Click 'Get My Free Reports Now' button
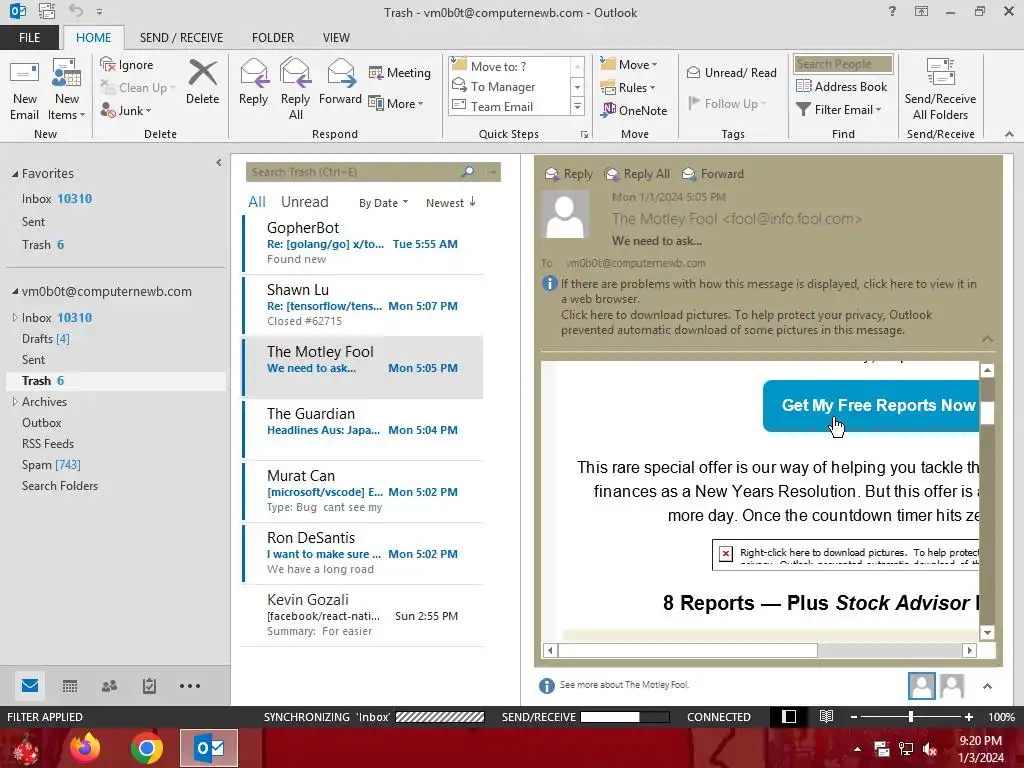The image size is (1024, 768). [x=872, y=406]
